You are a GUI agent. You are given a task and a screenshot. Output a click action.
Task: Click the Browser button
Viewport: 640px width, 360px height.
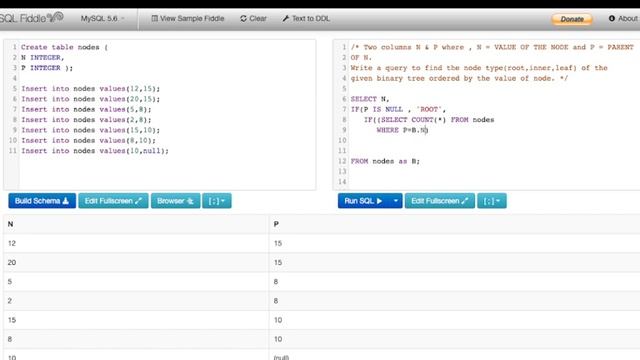pos(176,201)
